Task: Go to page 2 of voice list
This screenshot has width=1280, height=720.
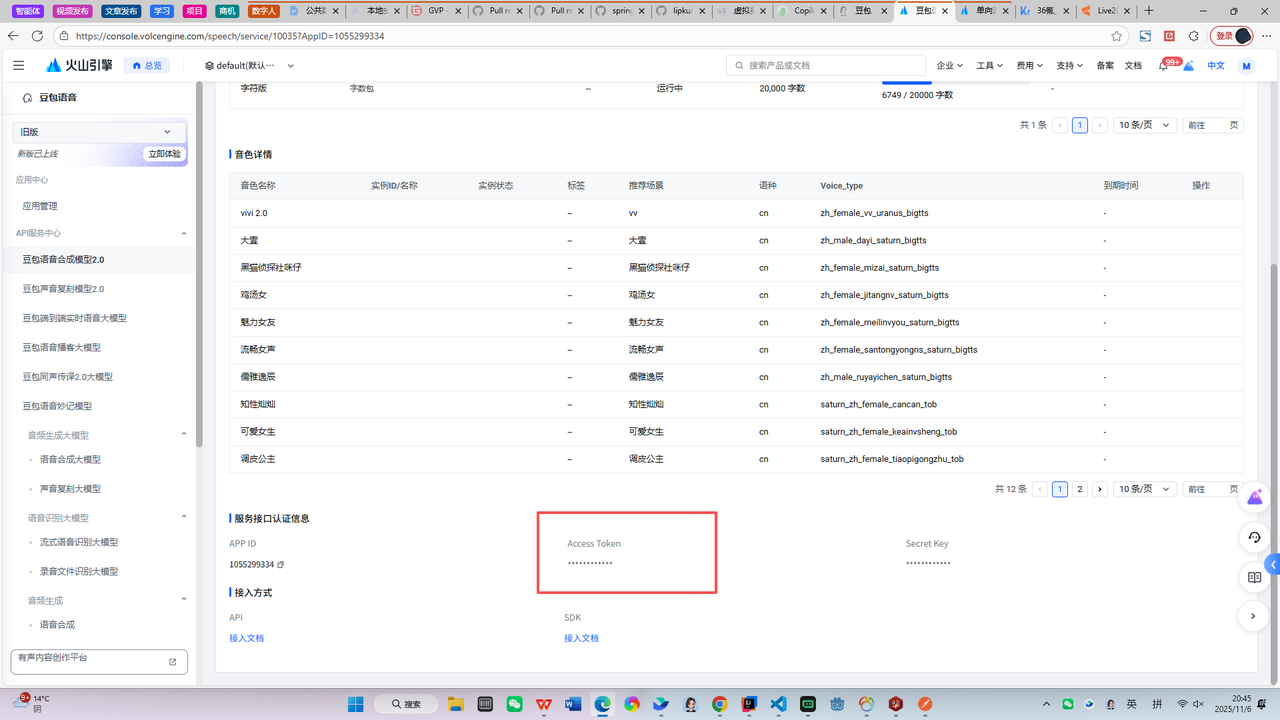Action: click(1080, 489)
